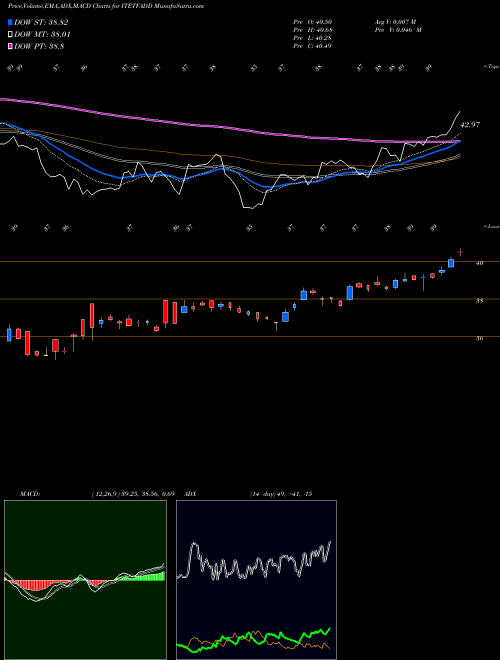Click the 'Pre O: 40.50' open value
The height and width of the screenshot is (660, 500).
click(313, 21)
